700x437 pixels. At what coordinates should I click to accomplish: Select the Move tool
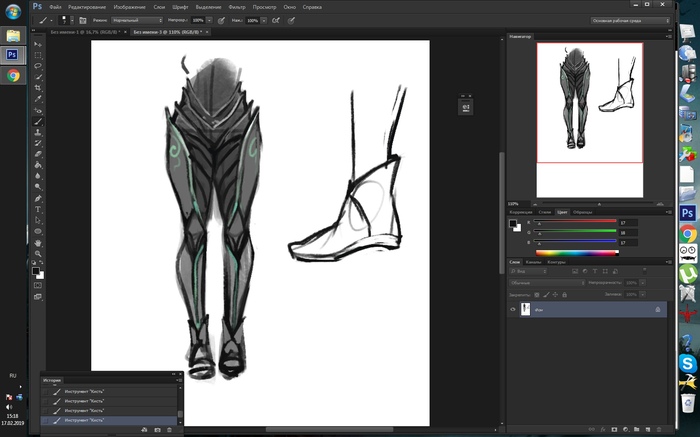pyautogui.click(x=38, y=44)
